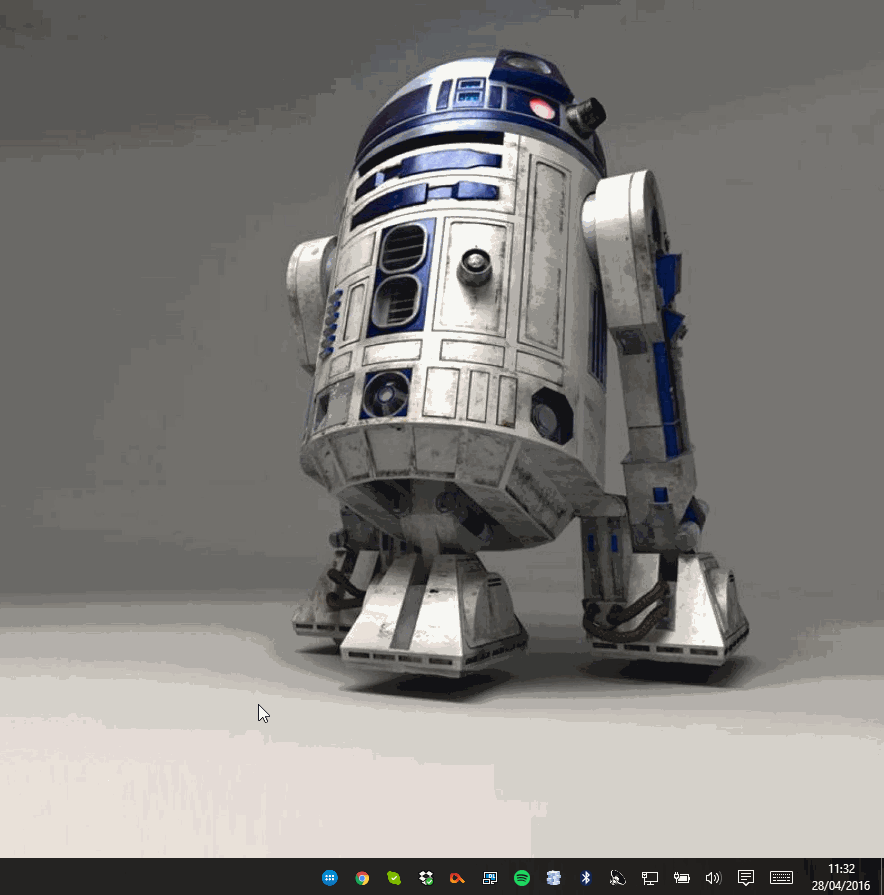Open the clock showing 11:32
The image size is (884, 895).
[x=841, y=877]
